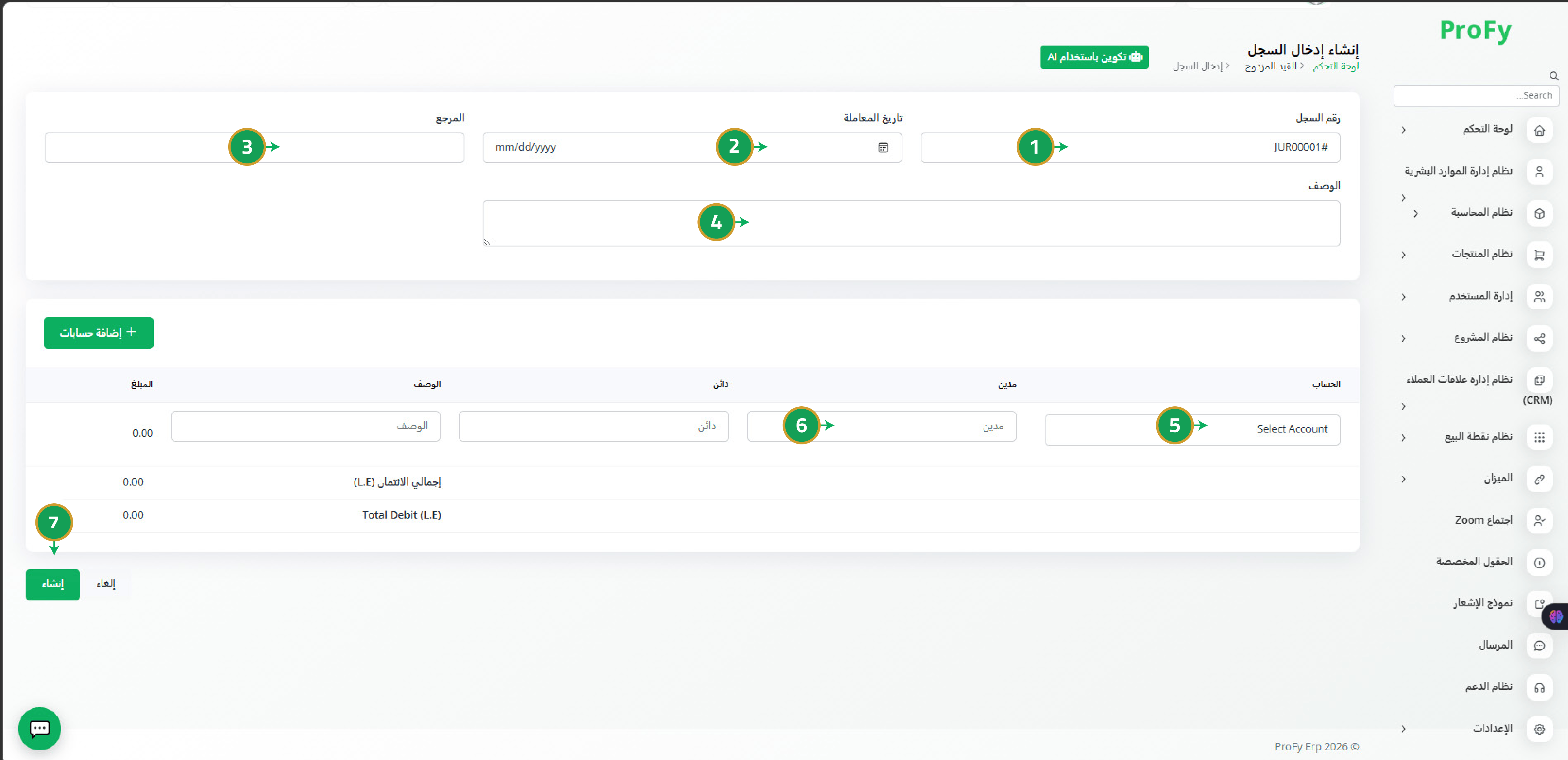Open the calendar picker icon in the date field

tap(882, 147)
